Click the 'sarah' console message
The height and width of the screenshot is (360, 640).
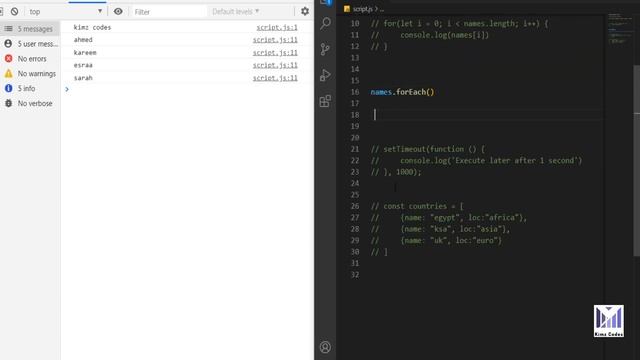(x=83, y=78)
